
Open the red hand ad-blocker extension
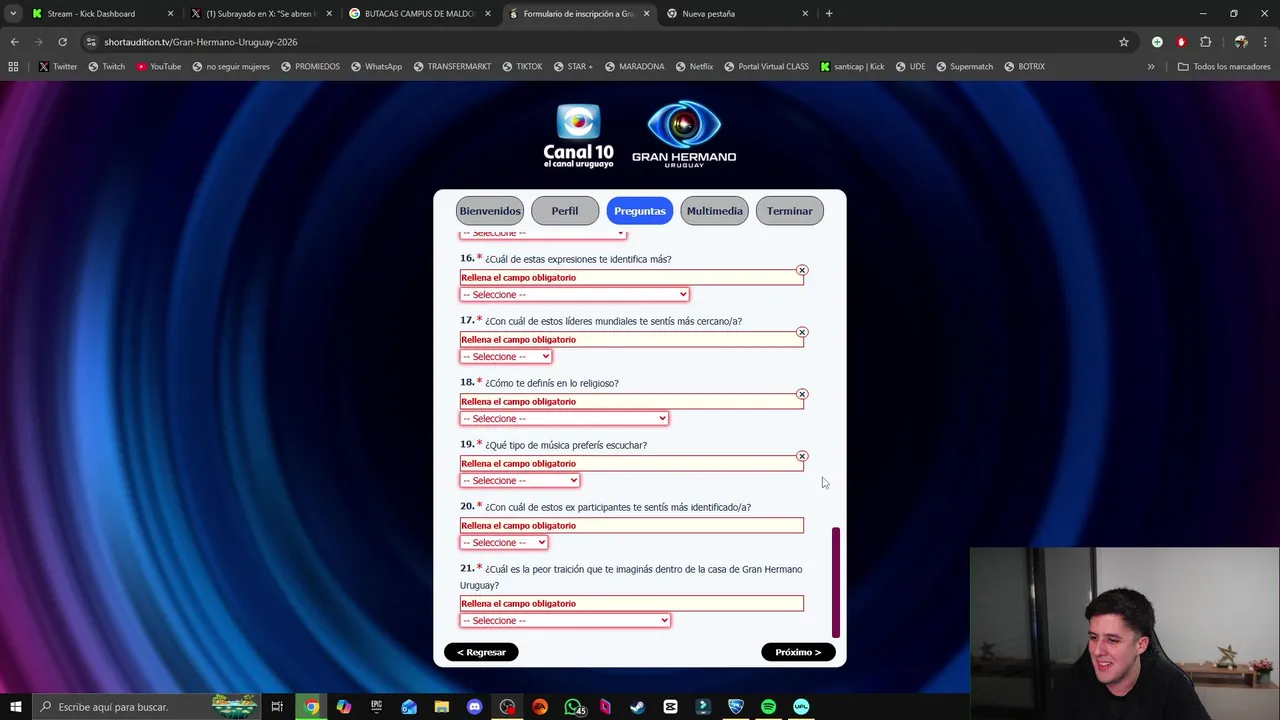[1181, 42]
